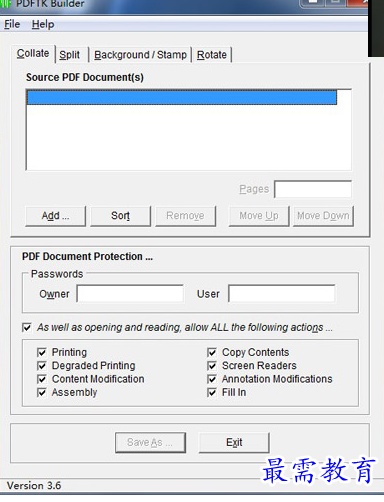Viewport: 384px width, 502px height.
Task: Click the User password field
Action: [282, 294]
